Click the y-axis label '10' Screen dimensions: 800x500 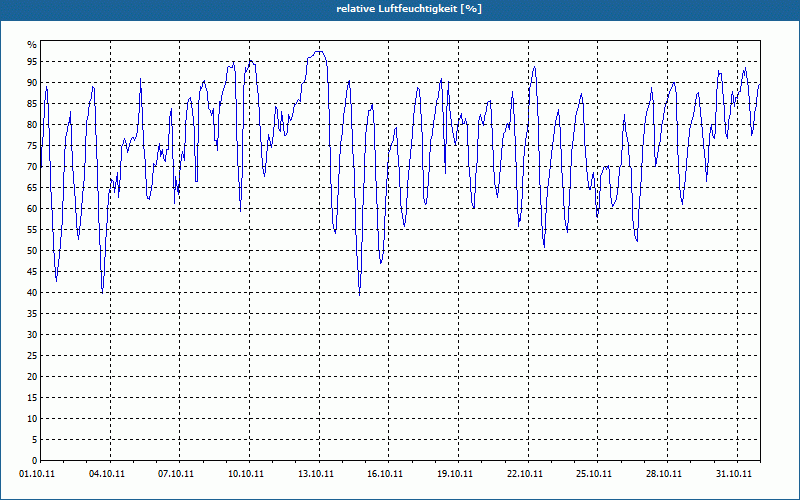[x=32, y=418]
